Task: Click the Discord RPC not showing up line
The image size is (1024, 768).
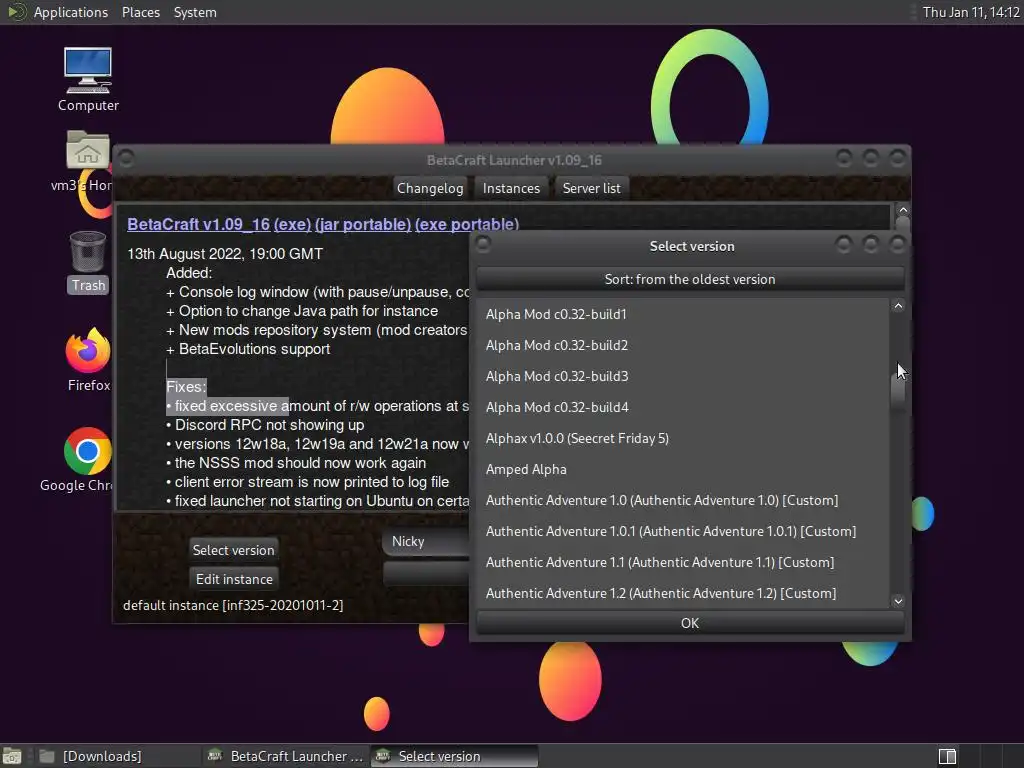Action: (265, 424)
